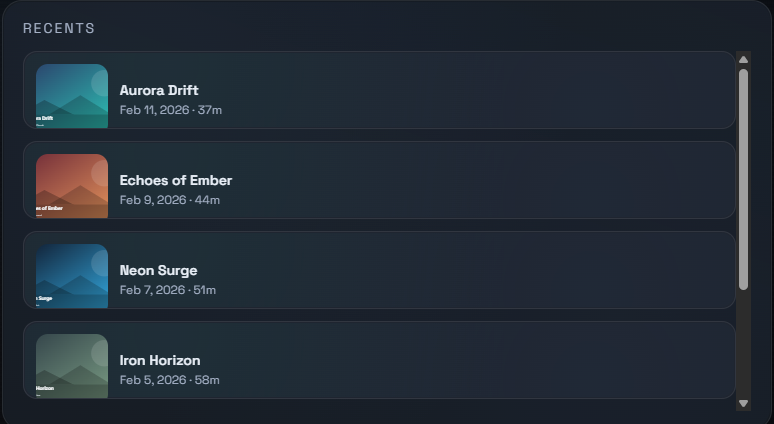Click the Feb 11, 2026 · 37m date line

coord(171,109)
